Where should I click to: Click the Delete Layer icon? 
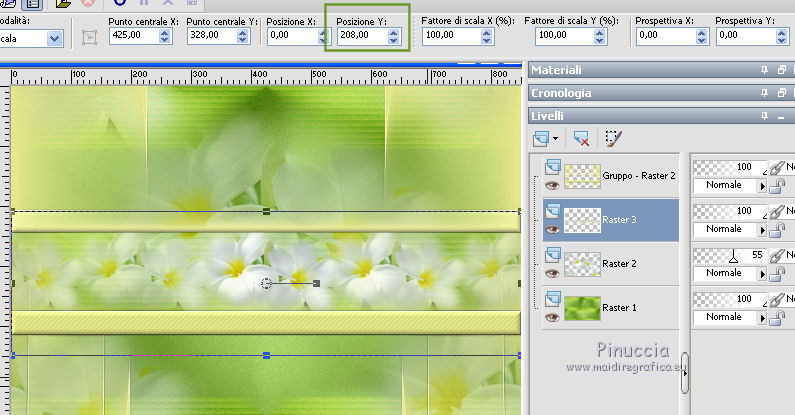coord(581,138)
